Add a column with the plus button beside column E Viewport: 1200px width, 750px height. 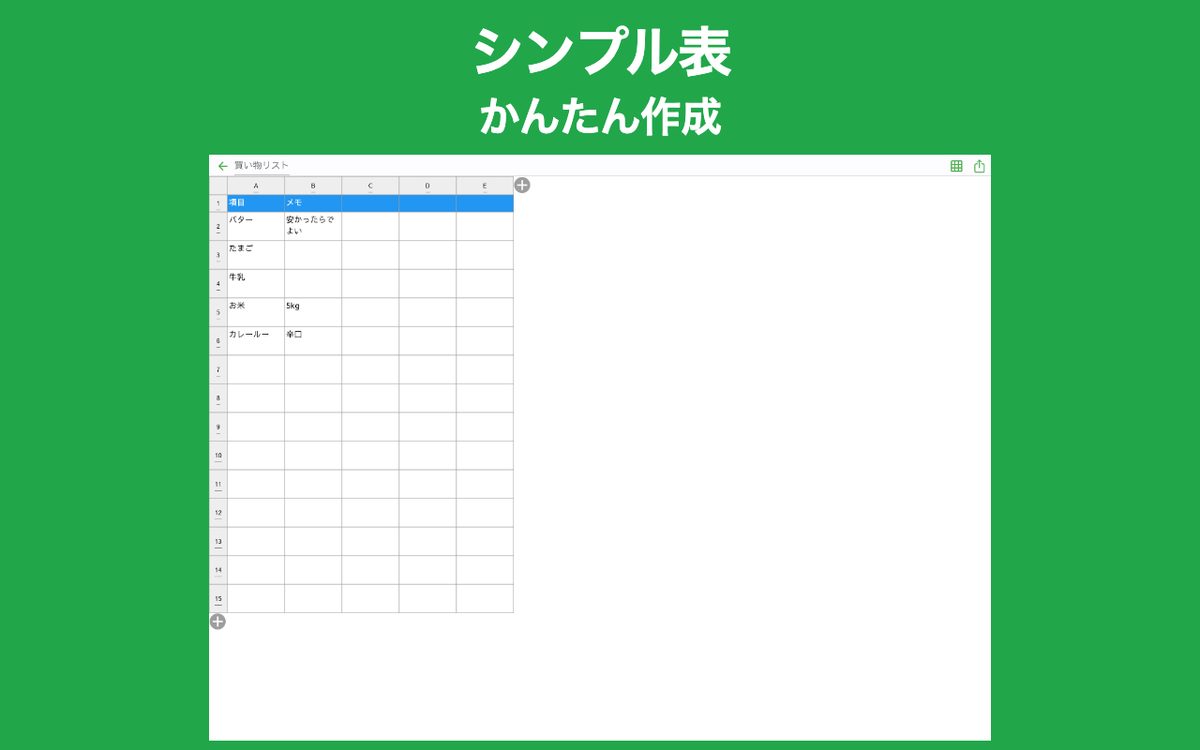tap(522, 185)
